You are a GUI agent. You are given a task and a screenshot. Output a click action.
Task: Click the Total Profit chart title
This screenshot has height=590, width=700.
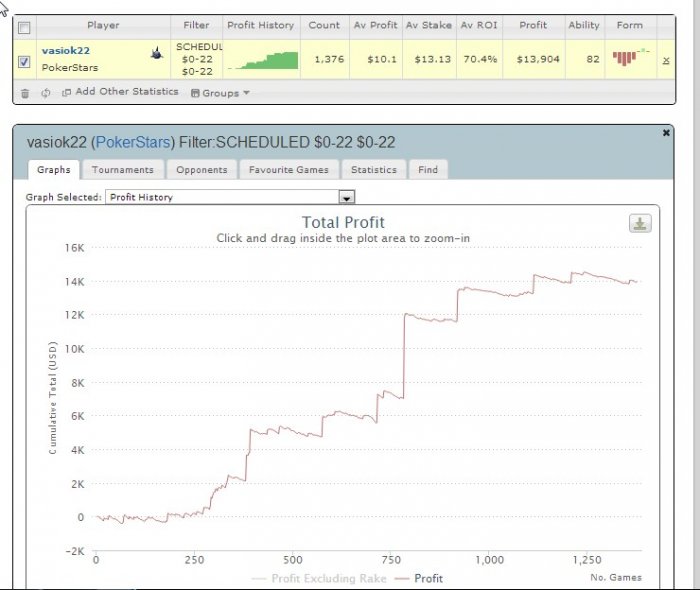[343, 222]
